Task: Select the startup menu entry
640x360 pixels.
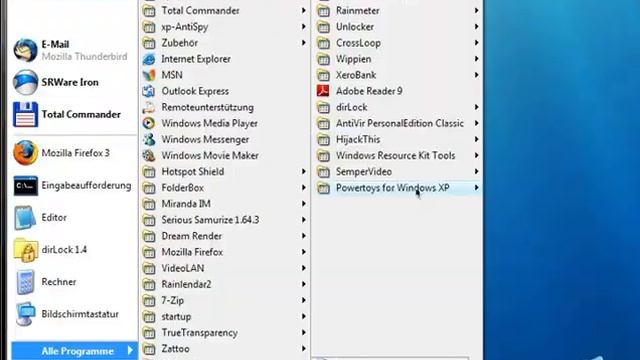Action: pos(225,317)
